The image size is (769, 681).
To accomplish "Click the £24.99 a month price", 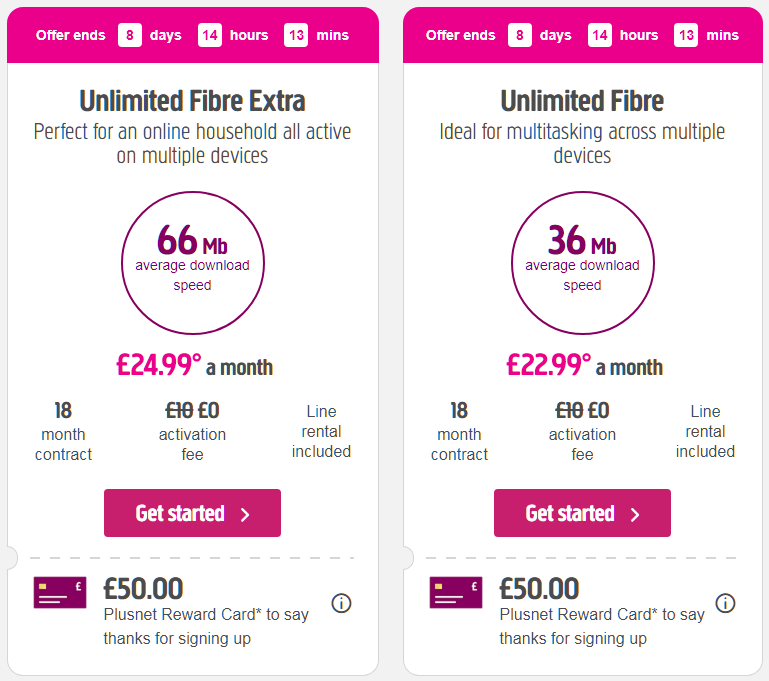I will click(x=194, y=366).
